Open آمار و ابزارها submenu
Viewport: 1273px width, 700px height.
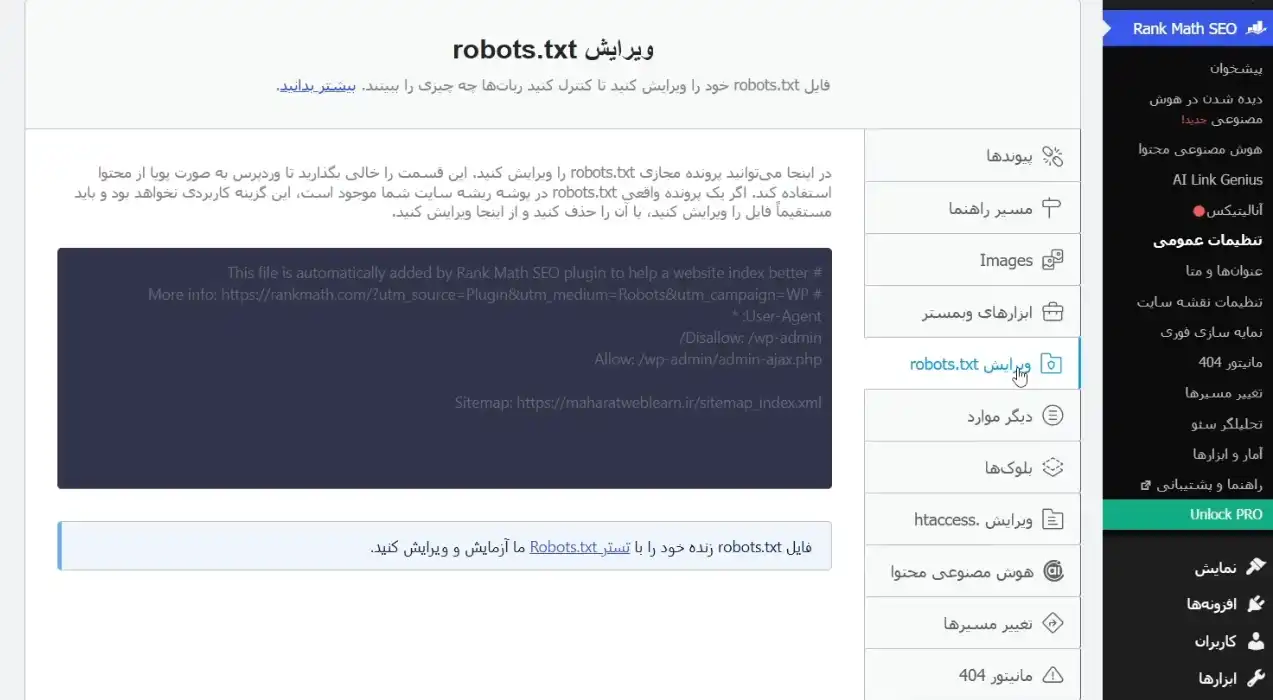click(x=1227, y=454)
